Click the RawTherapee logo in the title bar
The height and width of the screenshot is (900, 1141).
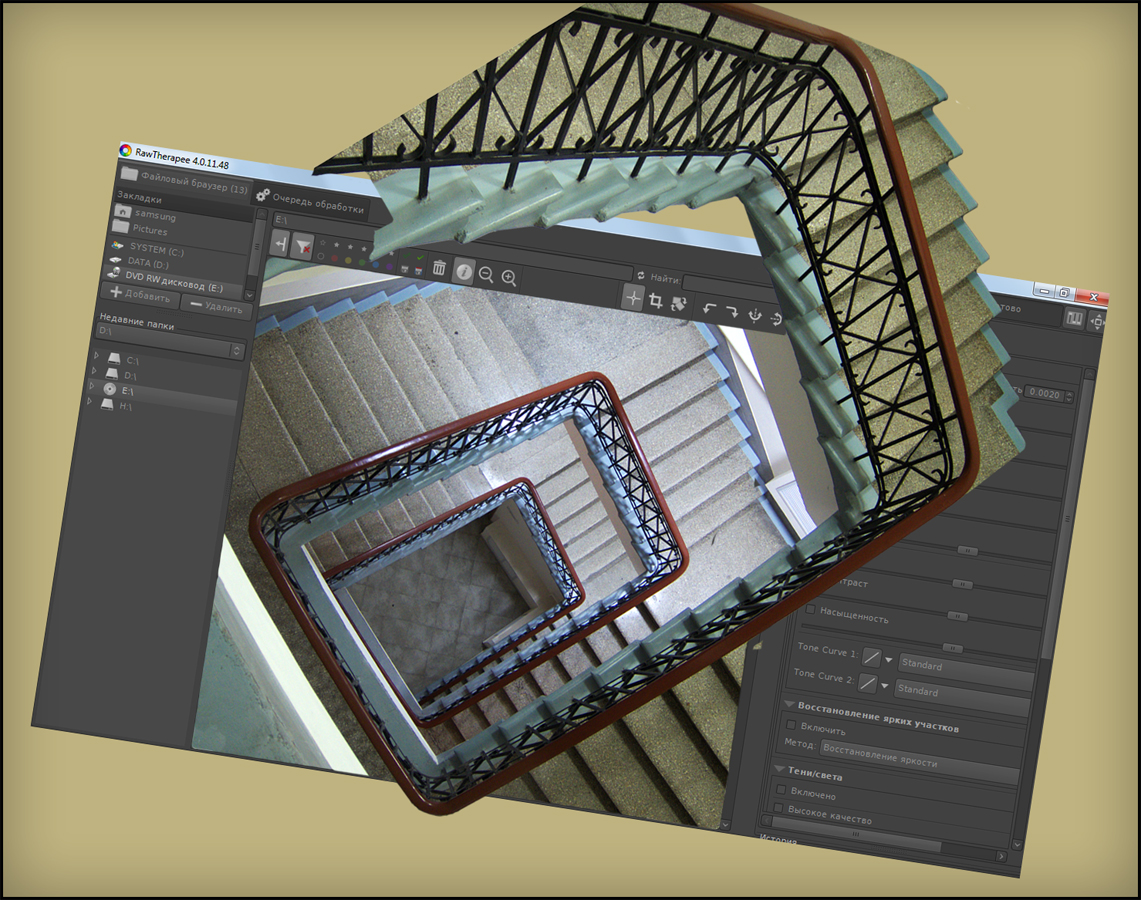[125, 151]
